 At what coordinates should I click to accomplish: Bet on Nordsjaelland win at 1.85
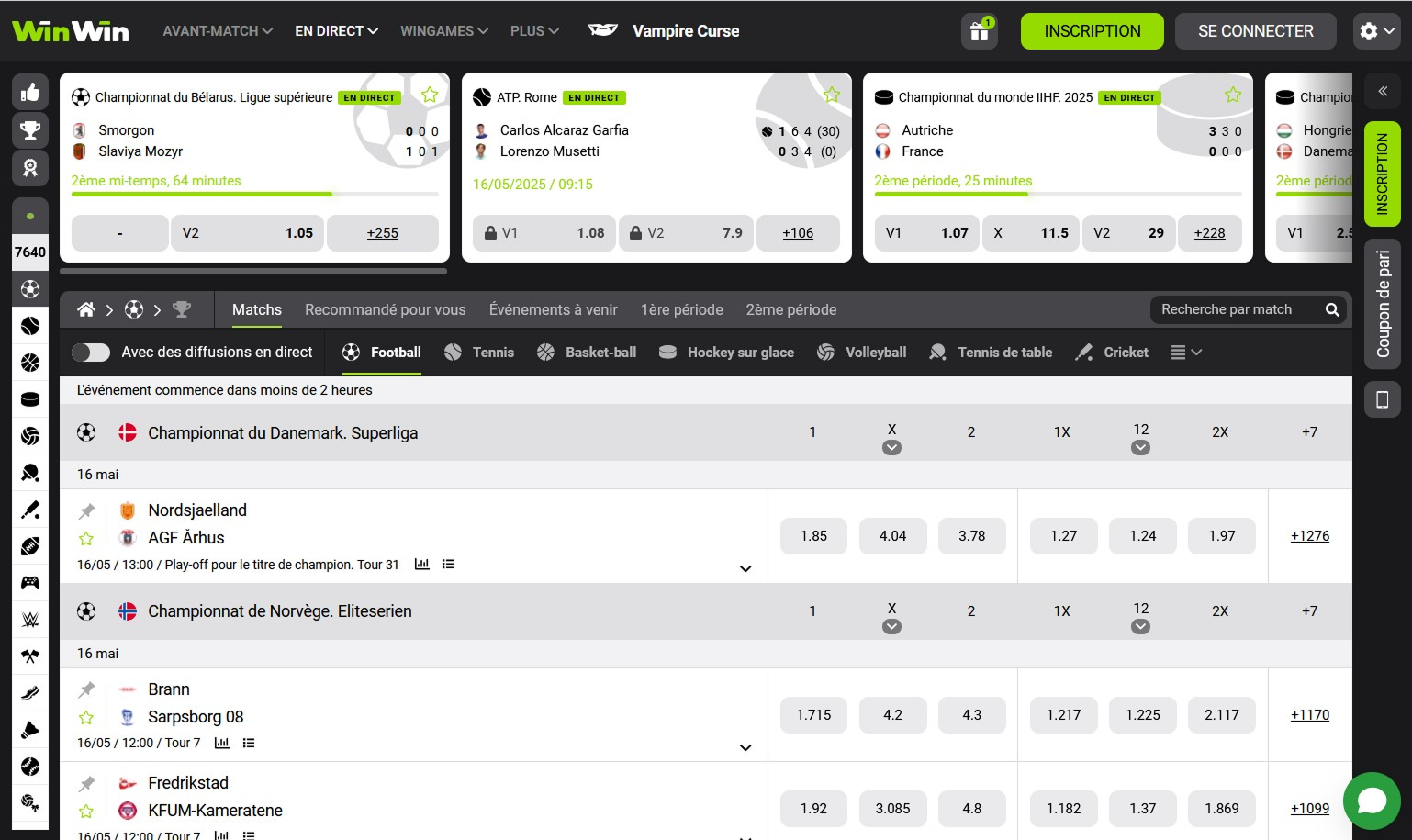[813, 536]
